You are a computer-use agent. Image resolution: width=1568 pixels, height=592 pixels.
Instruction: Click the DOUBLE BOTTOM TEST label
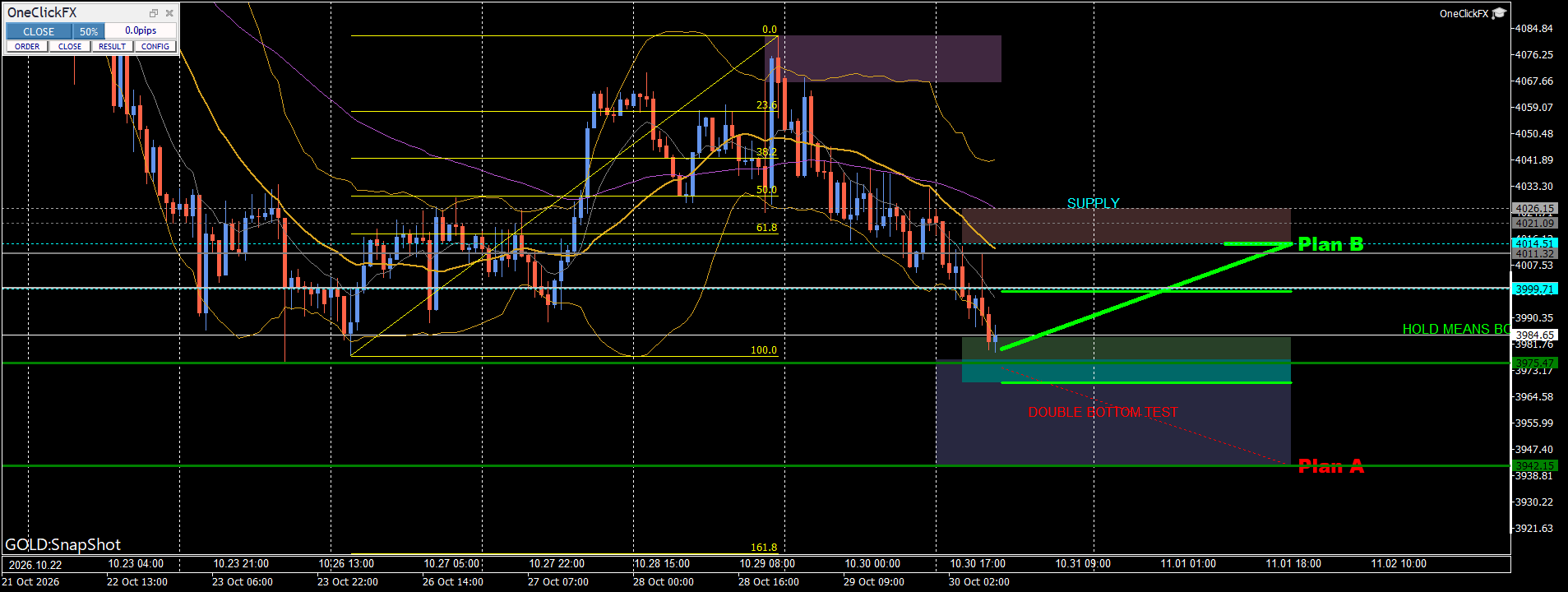[1103, 412]
